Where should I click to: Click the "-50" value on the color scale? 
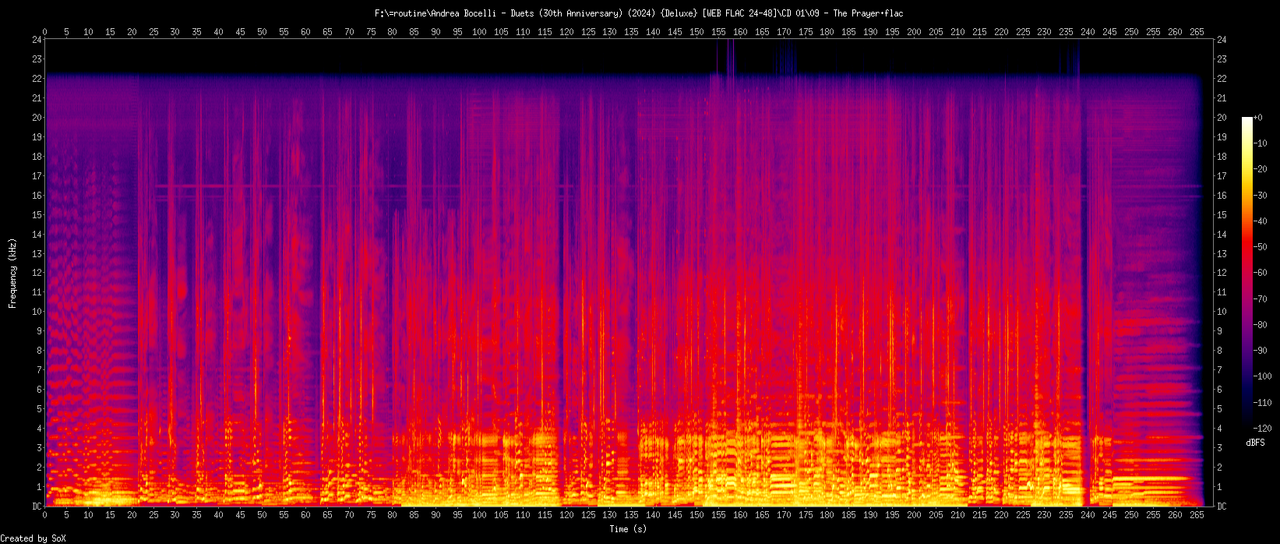1262,247
